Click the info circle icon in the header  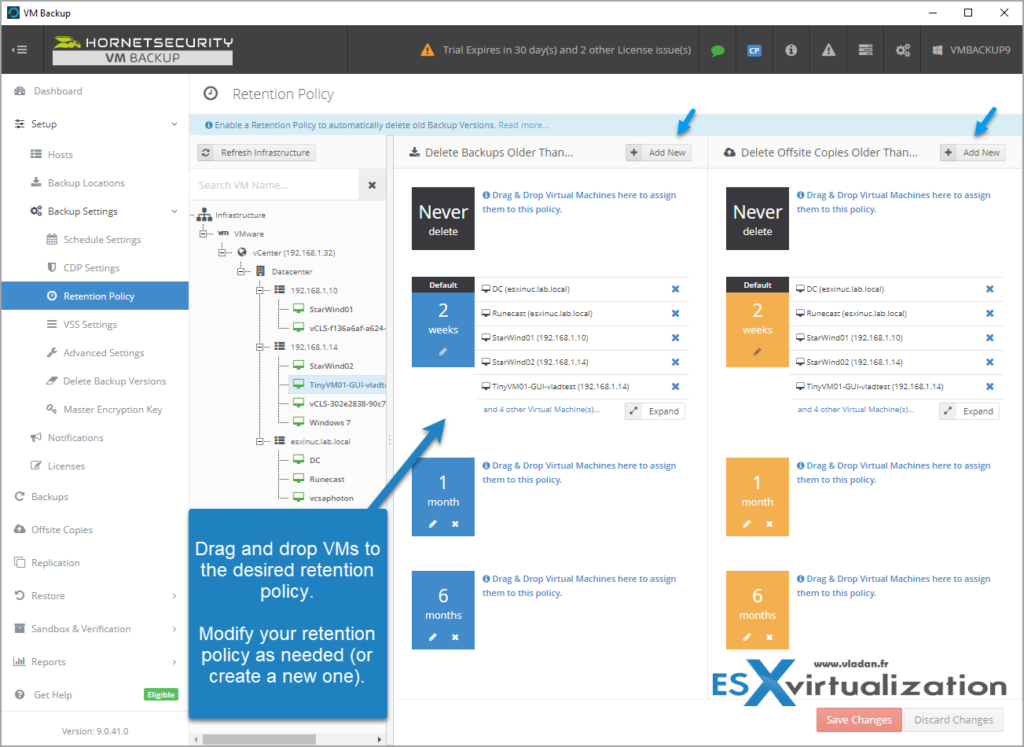791,49
